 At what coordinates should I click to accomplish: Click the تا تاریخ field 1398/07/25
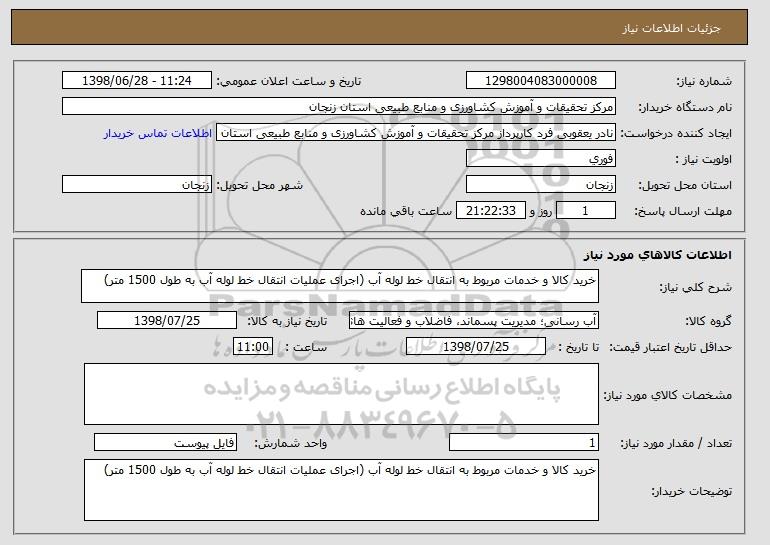click(x=476, y=347)
